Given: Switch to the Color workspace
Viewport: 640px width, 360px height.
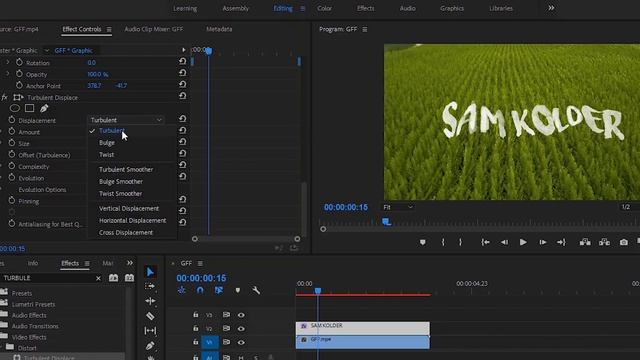Looking at the screenshot, I should tap(324, 8).
